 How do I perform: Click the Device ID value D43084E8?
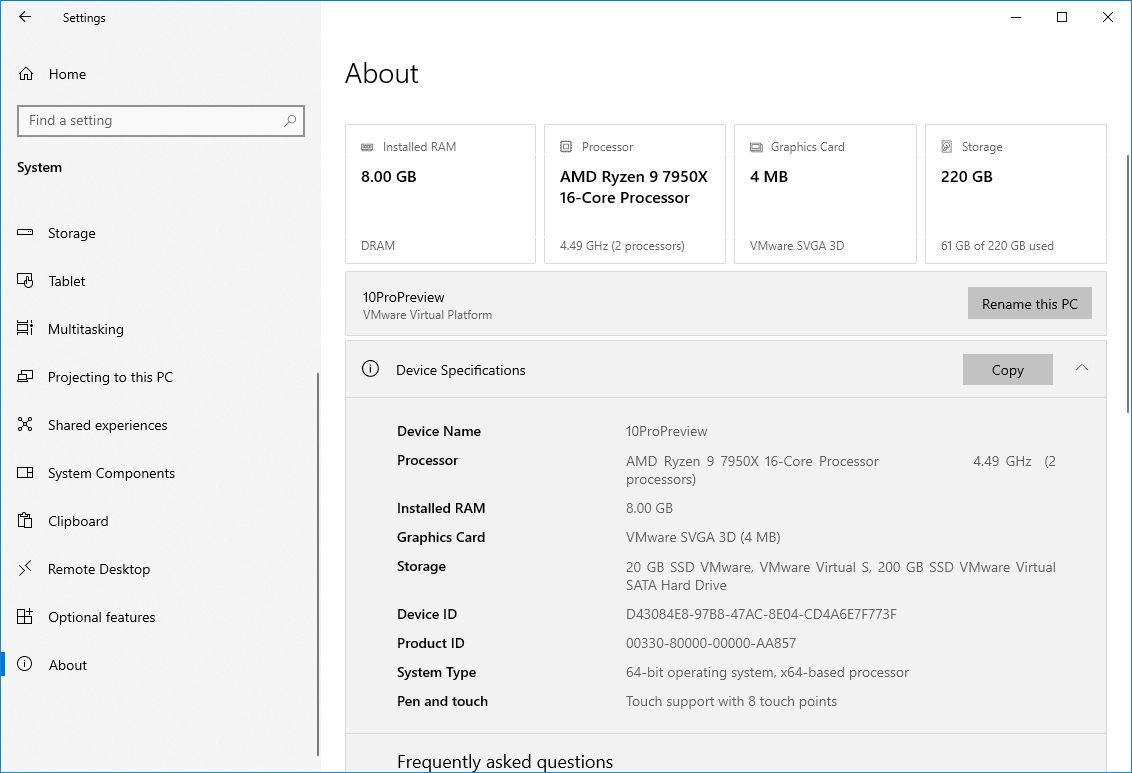click(761, 614)
